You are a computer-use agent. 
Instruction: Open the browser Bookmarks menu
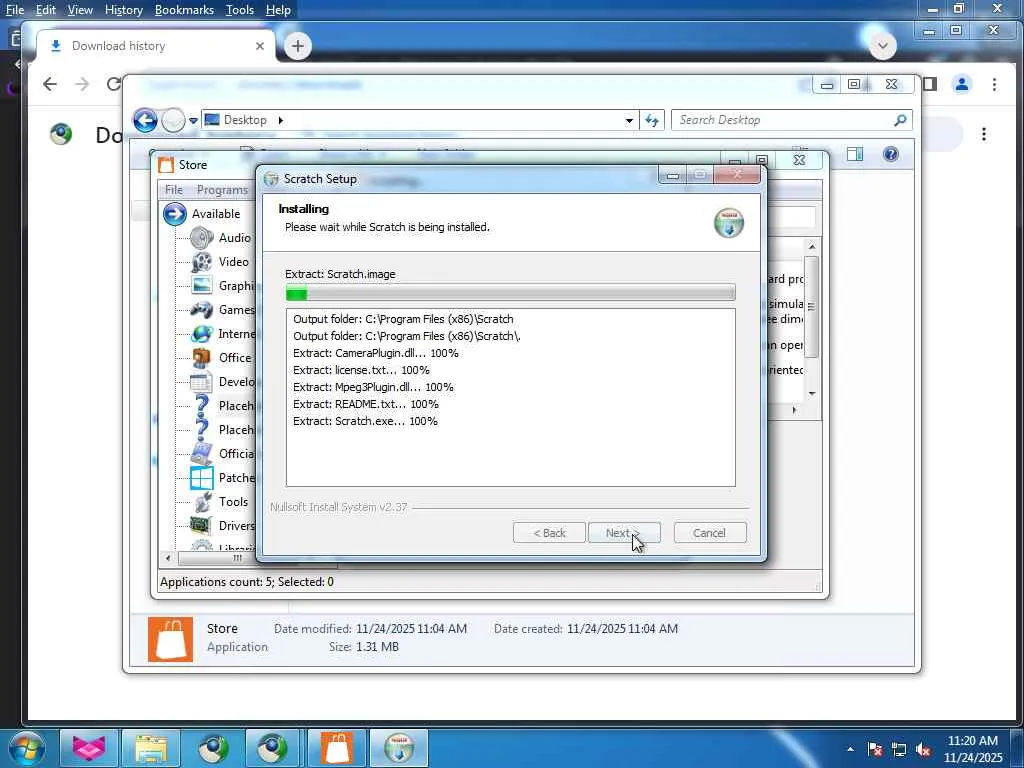coord(184,10)
